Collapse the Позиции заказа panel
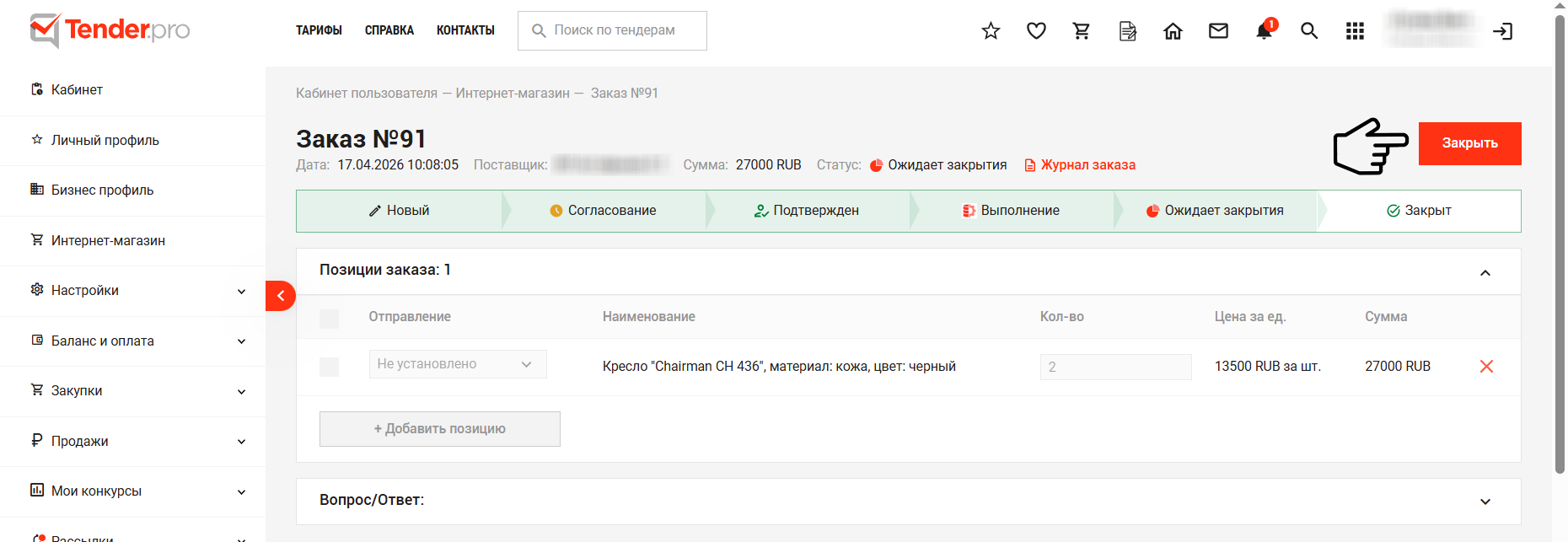This screenshot has height=542, width=1568. pos(1485,272)
